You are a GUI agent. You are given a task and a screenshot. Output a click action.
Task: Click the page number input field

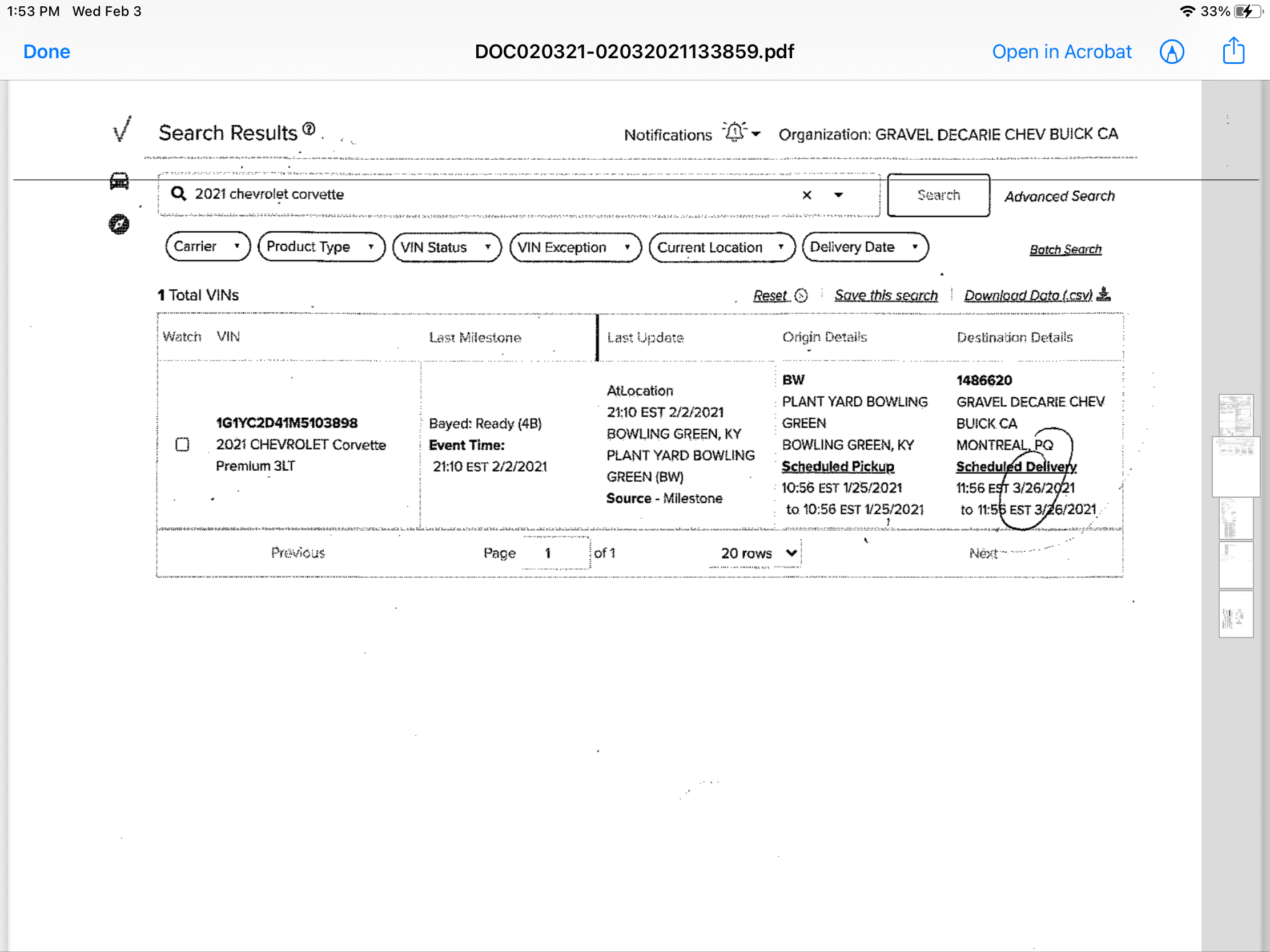(x=555, y=553)
